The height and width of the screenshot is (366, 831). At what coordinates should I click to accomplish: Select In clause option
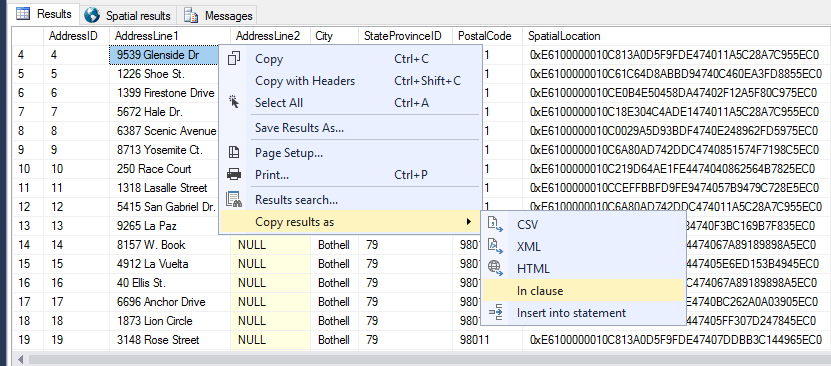(x=583, y=290)
